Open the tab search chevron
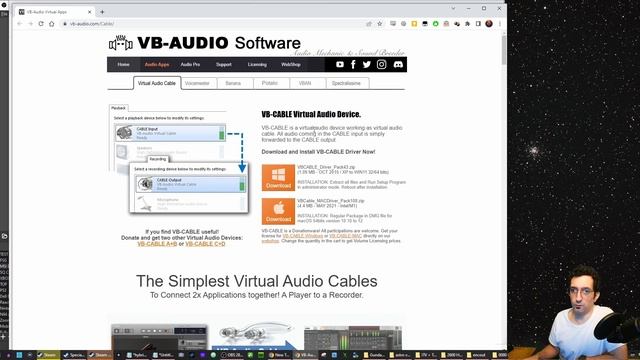 [453, 8]
